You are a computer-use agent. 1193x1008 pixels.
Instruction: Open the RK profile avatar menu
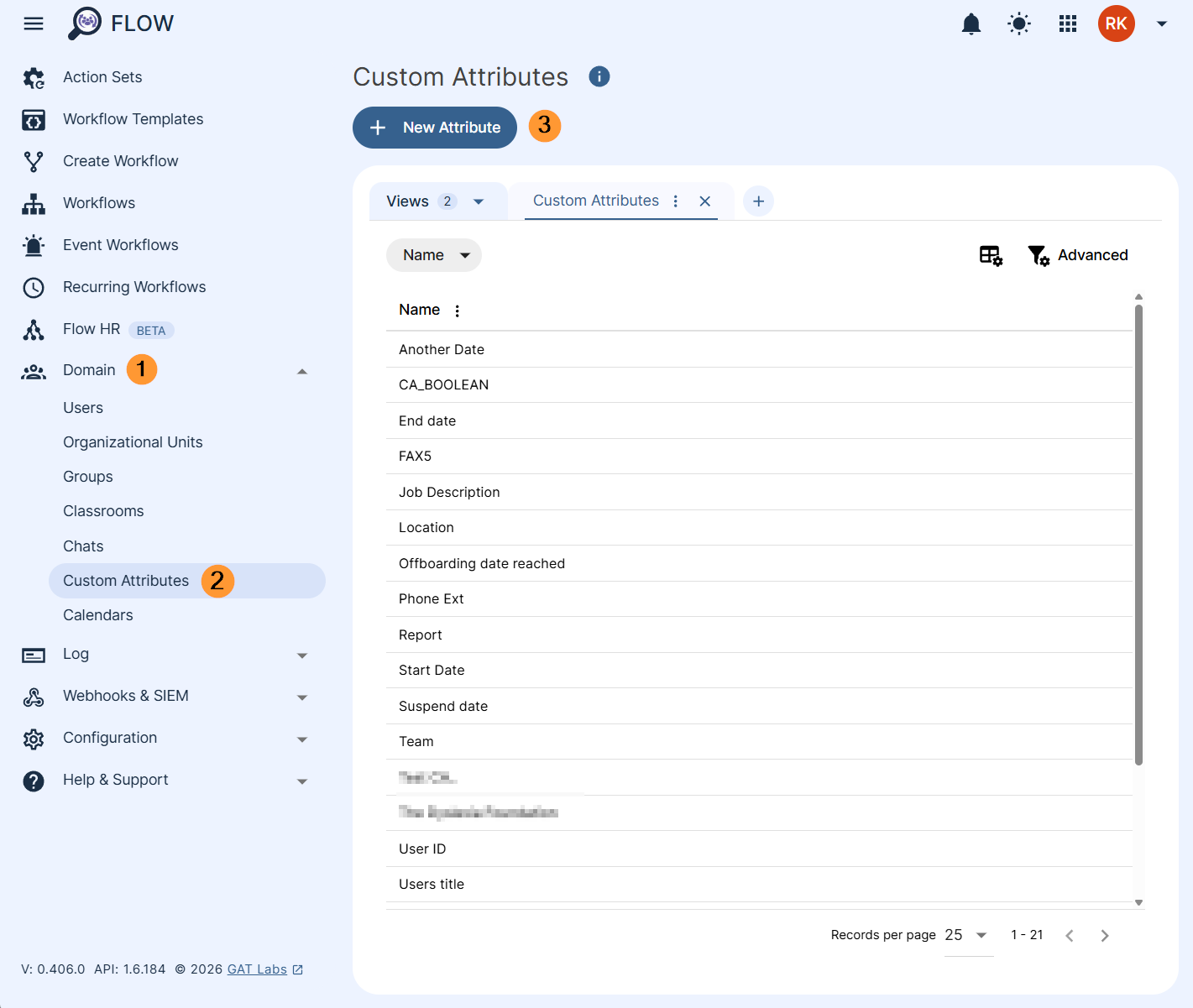(1116, 24)
